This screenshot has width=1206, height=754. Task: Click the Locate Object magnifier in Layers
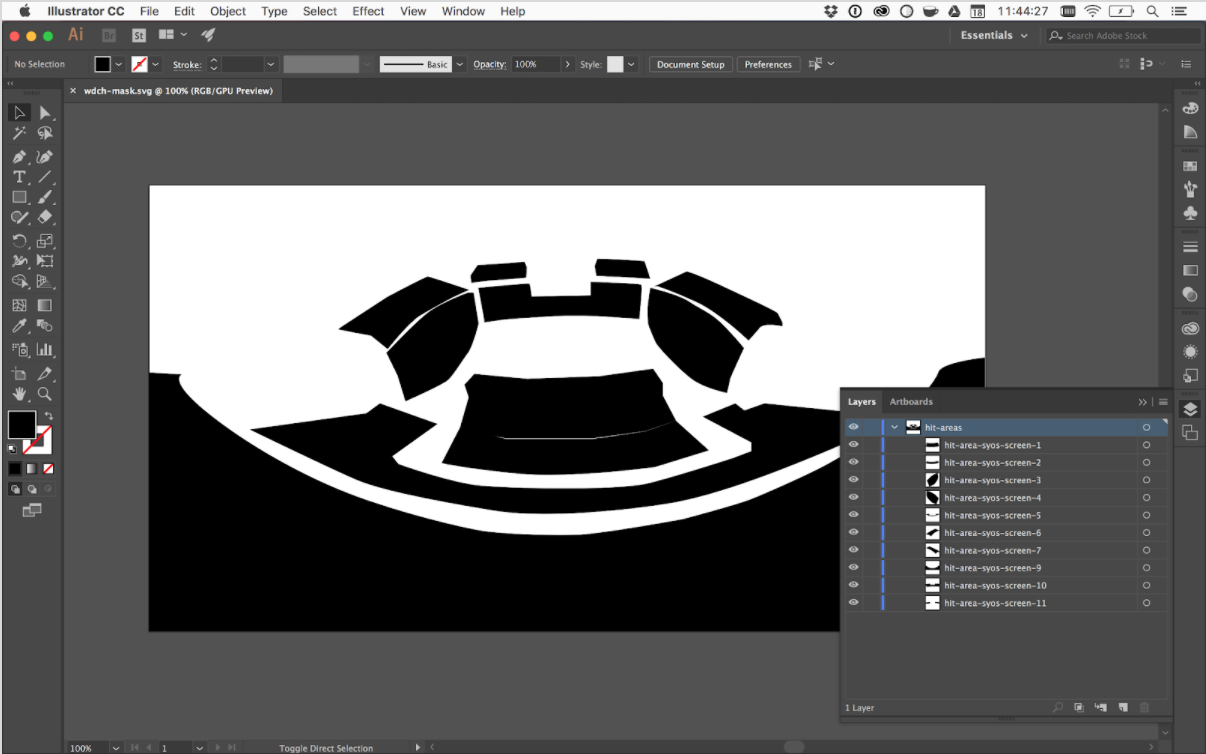pyautogui.click(x=1058, y=707)
